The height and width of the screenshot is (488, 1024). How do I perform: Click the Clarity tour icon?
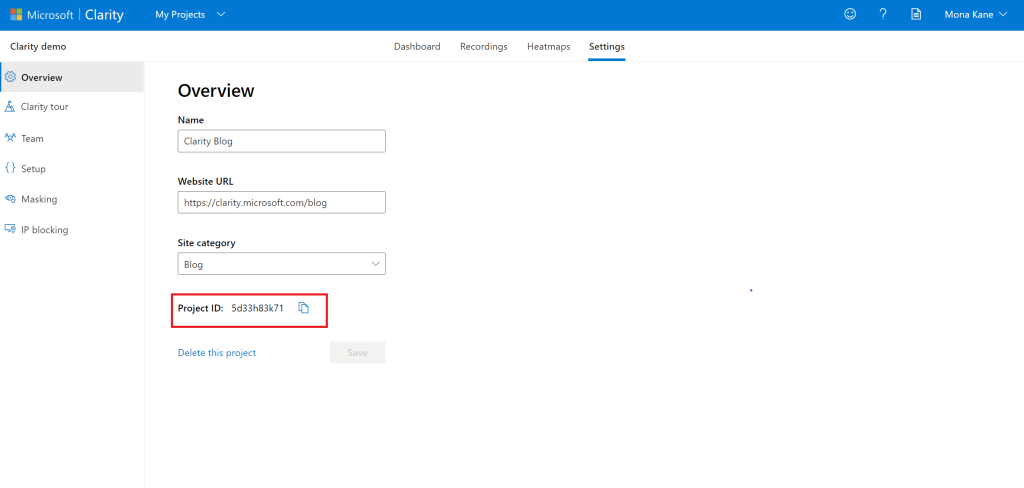pyautogui.click(x=10, y=106)
